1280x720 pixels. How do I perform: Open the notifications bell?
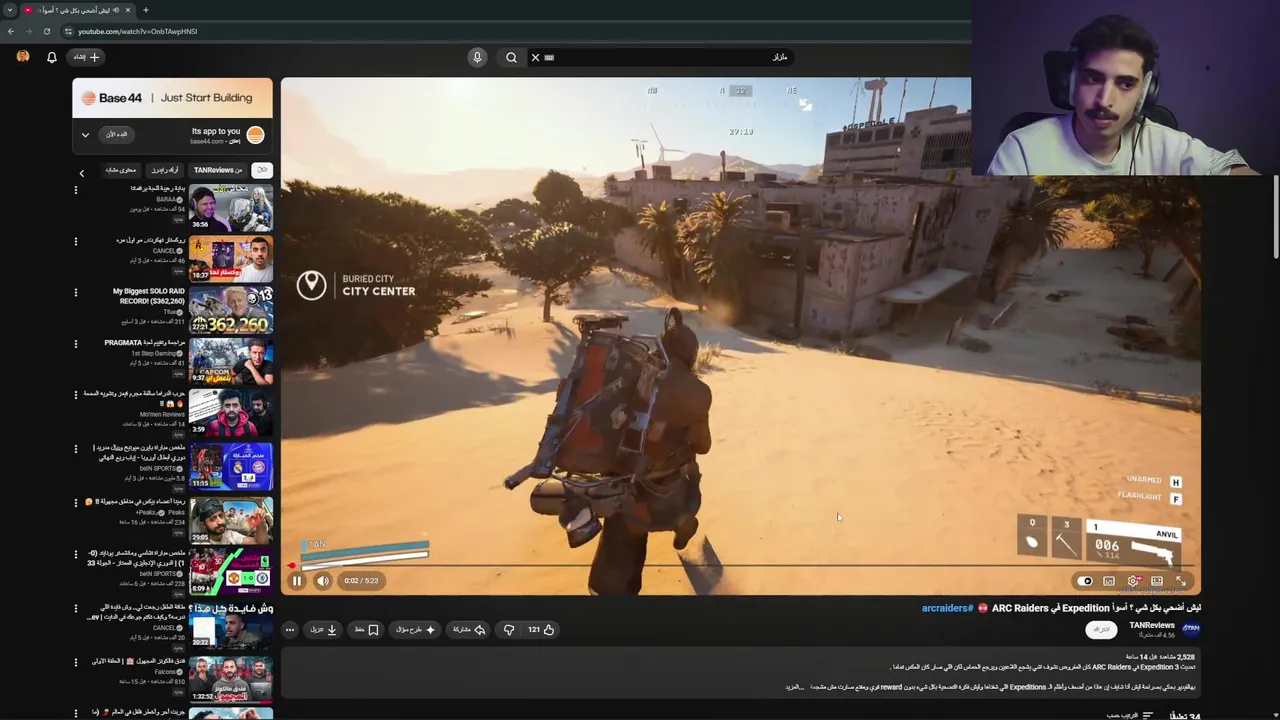click(x=52, y=57)
